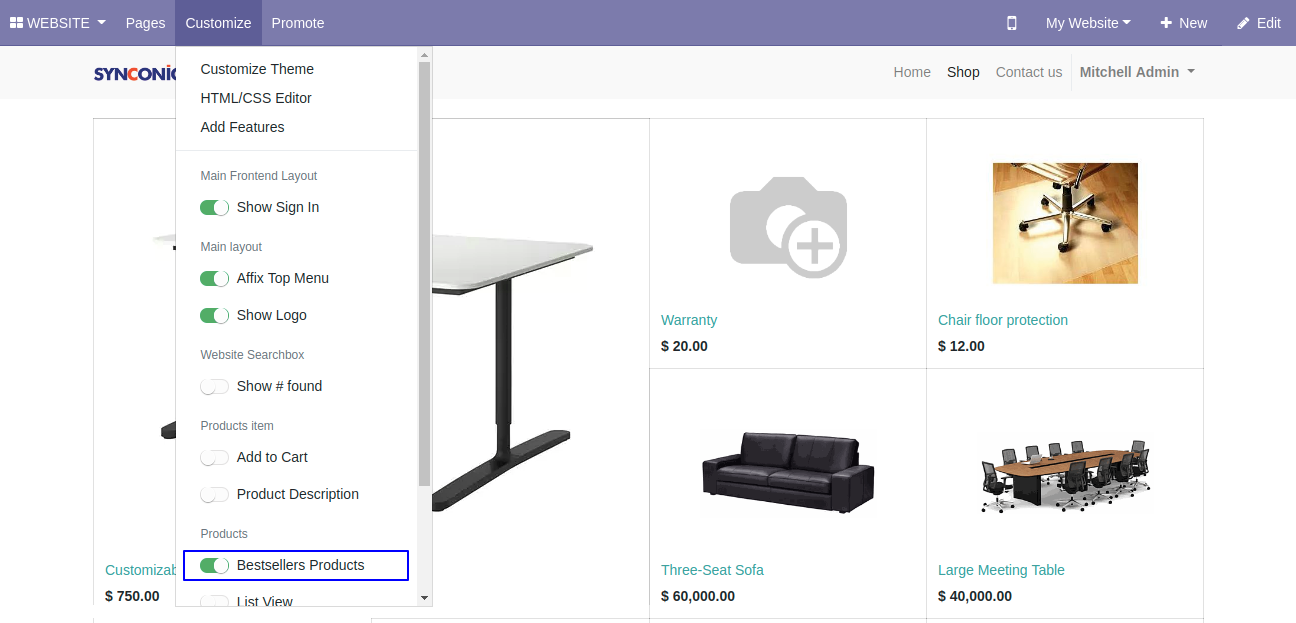This screenshot has height=623, width=1296.
Task: Toggle off Bestsellers Products
Action: 215,566
